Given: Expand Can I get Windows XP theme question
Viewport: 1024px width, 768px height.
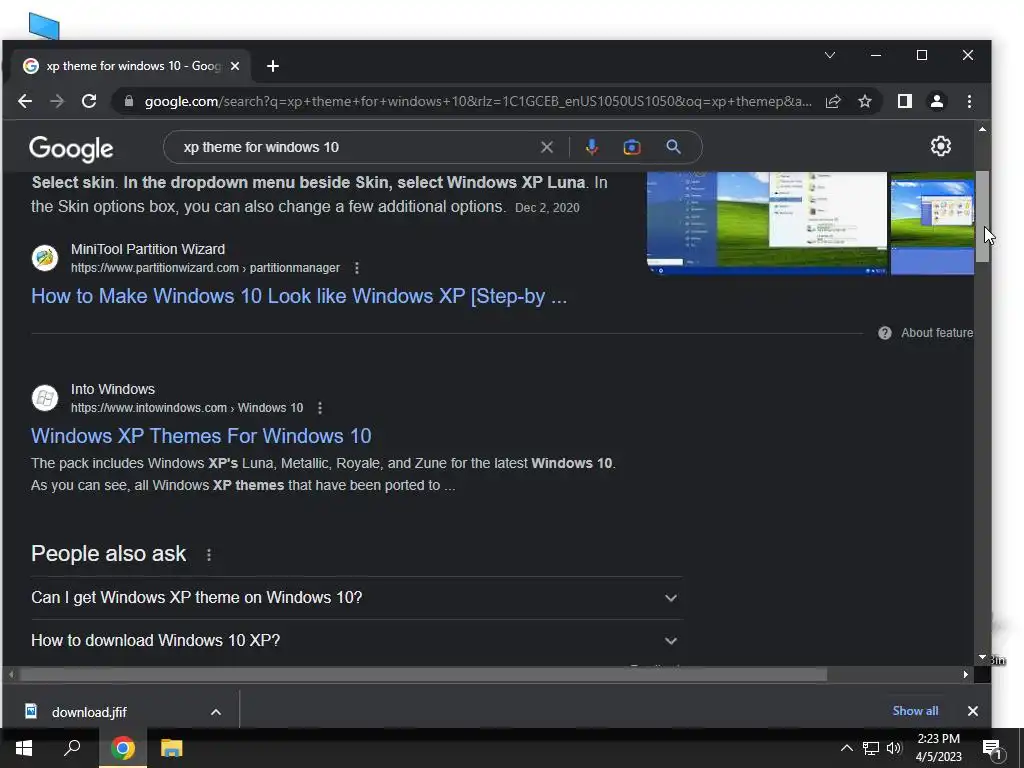Looking at the screenshot, I should click(357, 598).
